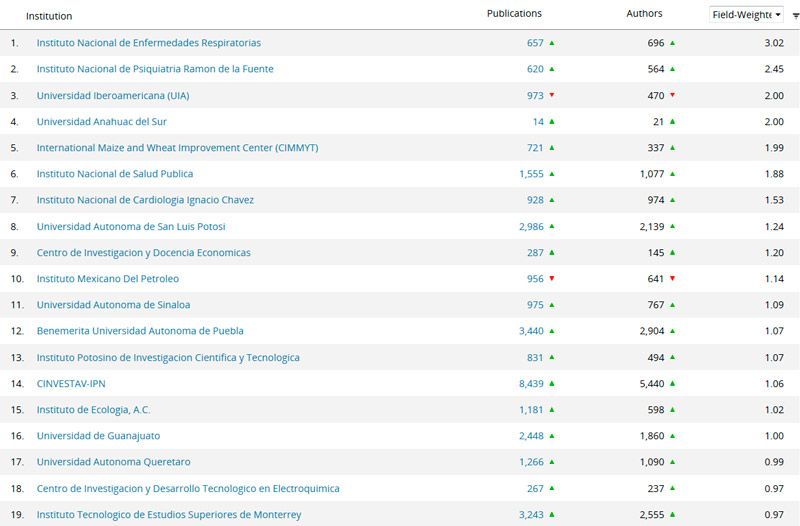The width and height of the screenshot is (800, 526).
Task: Open Centro de Investigacion y Docencia Economicas
Action: (144, 253)
